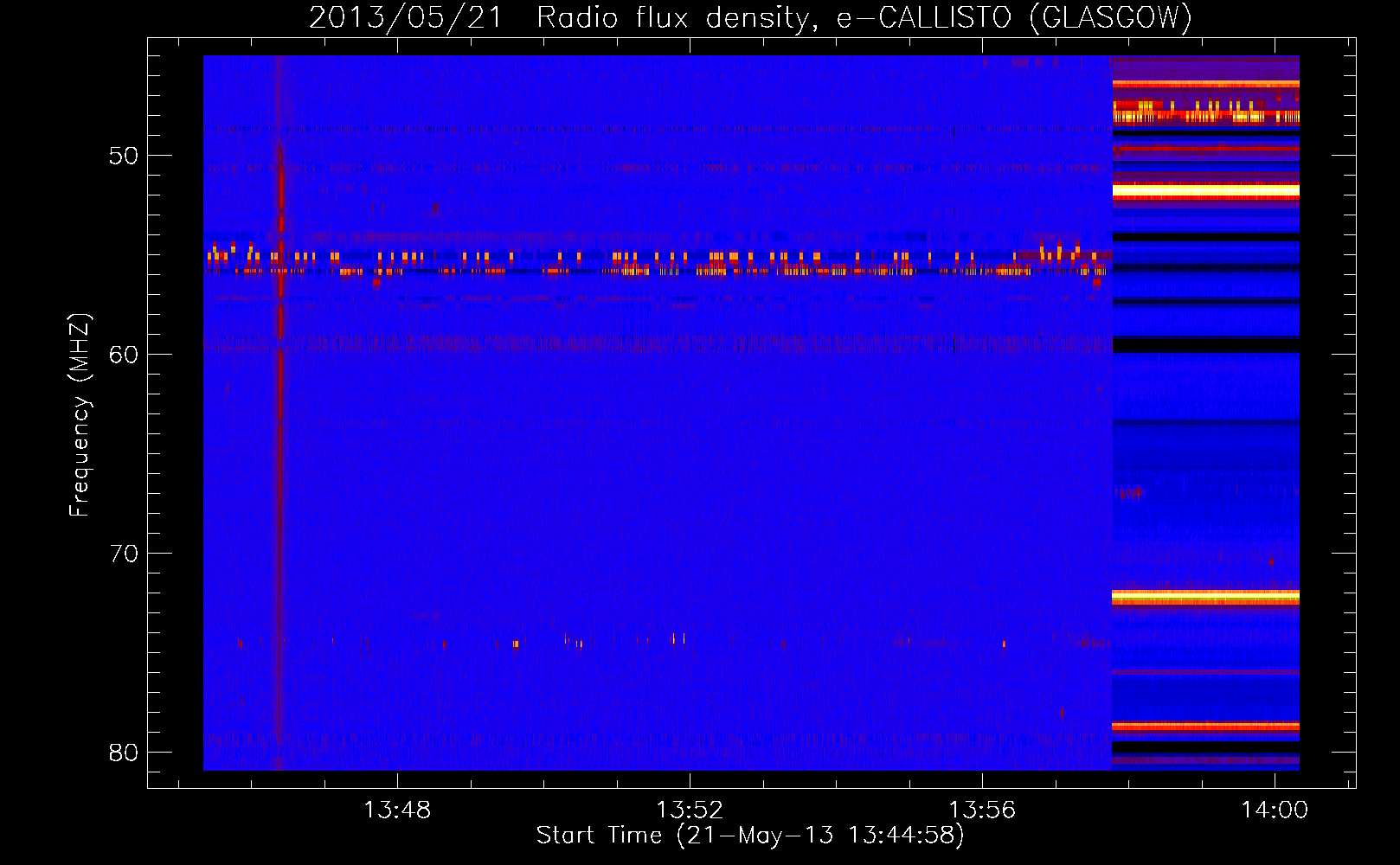Viewport: 1400px width, 865px height.
Task: Select the 'Frequency (MHZ)' axis label
Action: [x=80, y=415]
